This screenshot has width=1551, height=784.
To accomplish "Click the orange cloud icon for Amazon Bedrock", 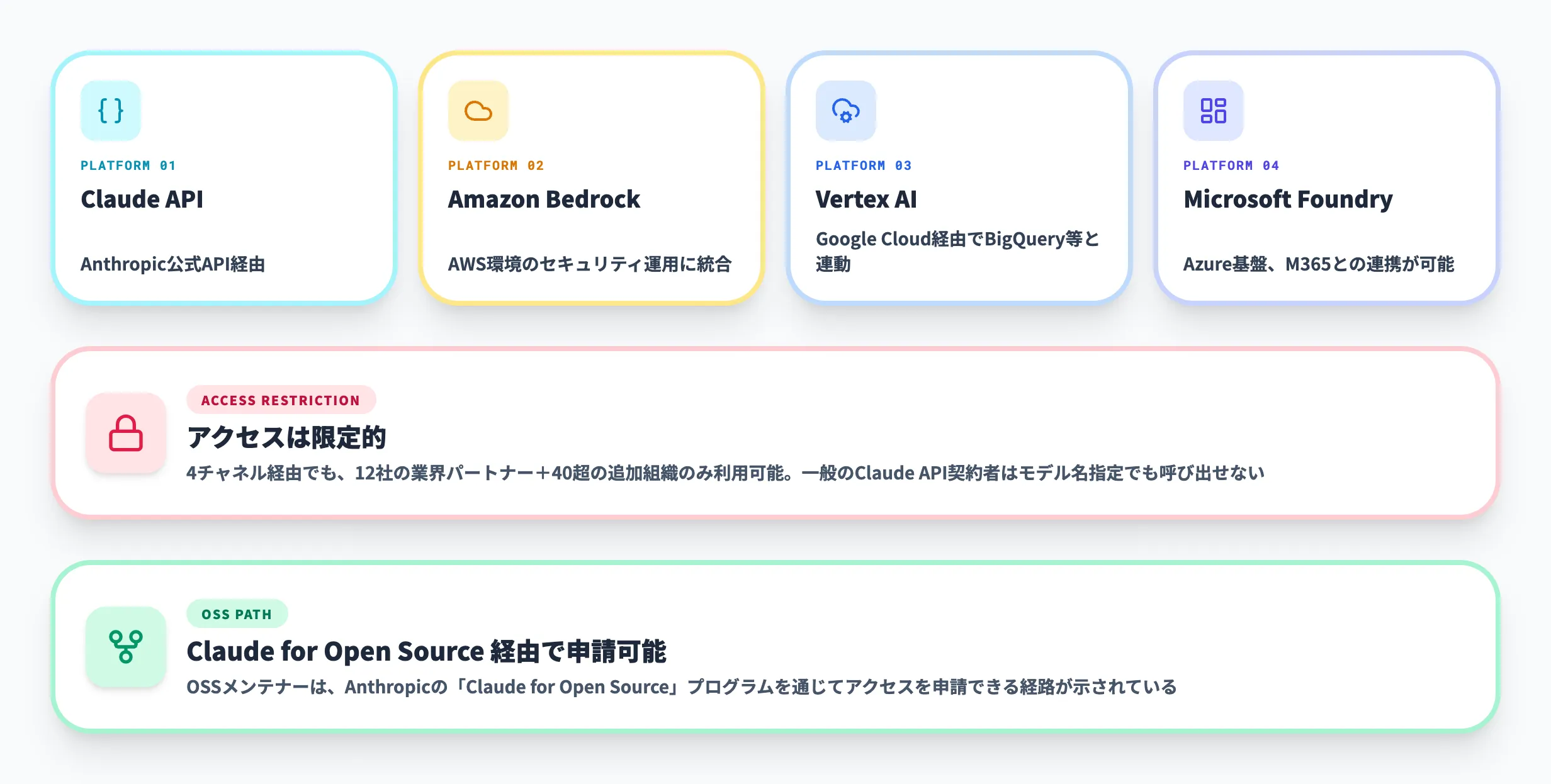I will (478, 110).
